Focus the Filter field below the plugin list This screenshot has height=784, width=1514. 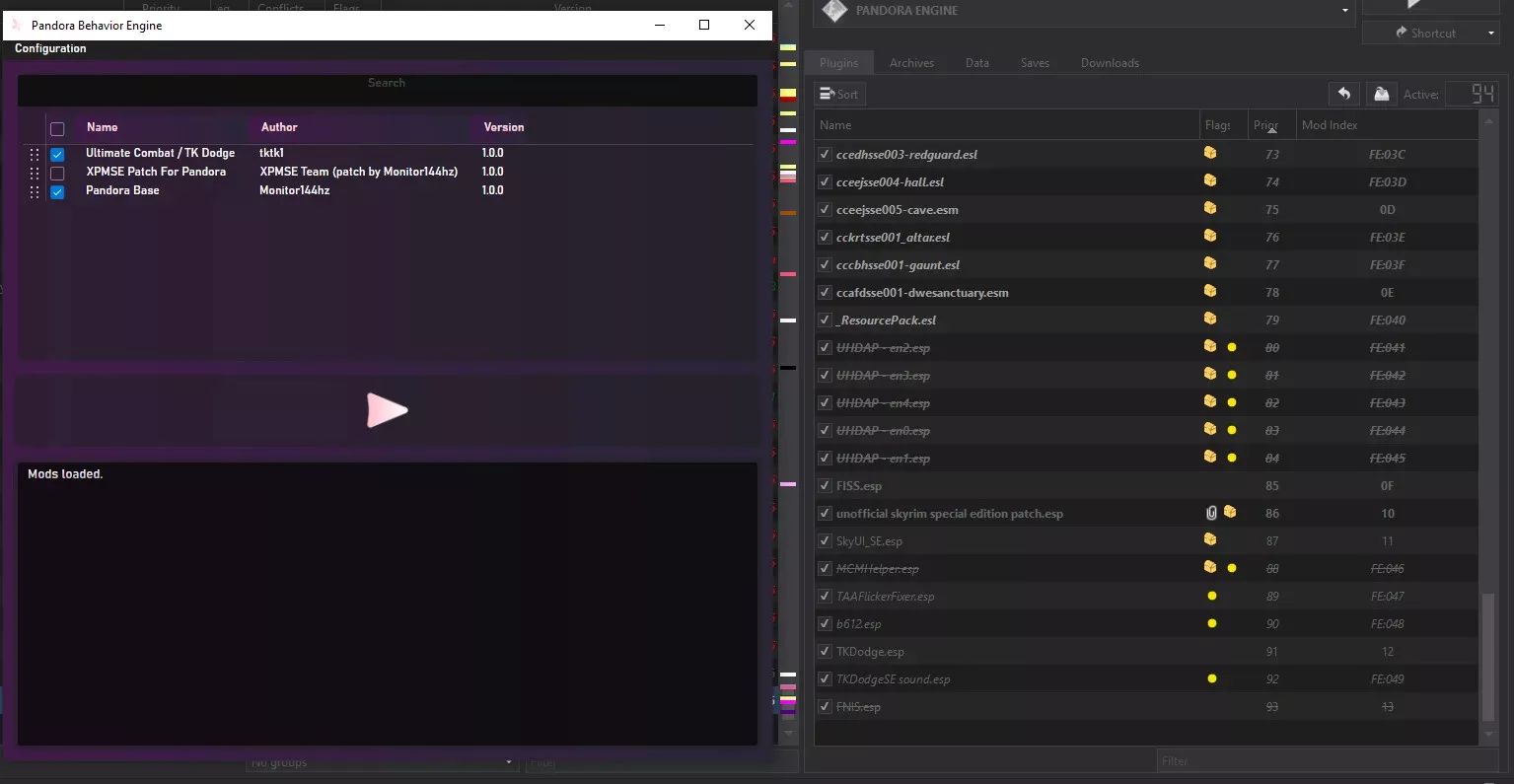pos(1327,760)
